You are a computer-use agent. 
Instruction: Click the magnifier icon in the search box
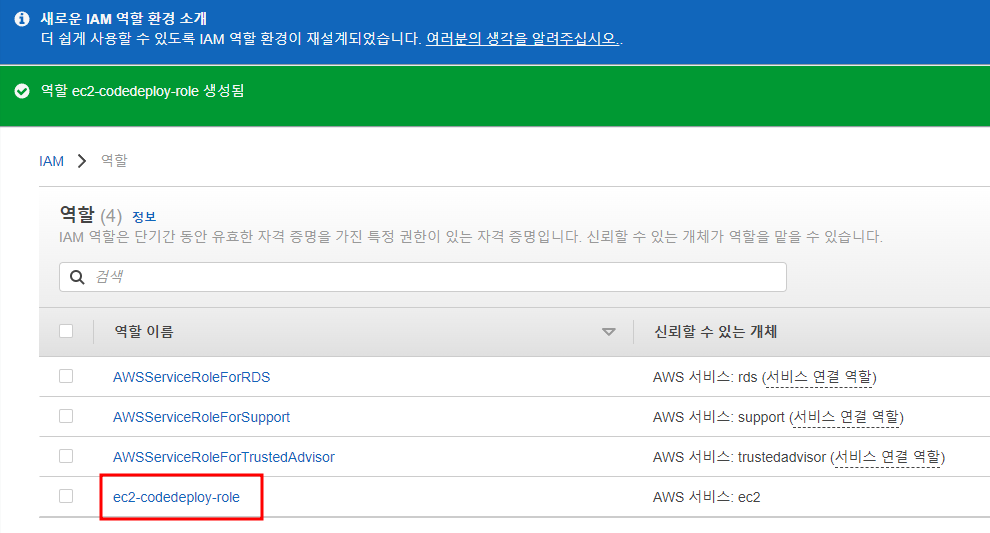pos(78,277)
